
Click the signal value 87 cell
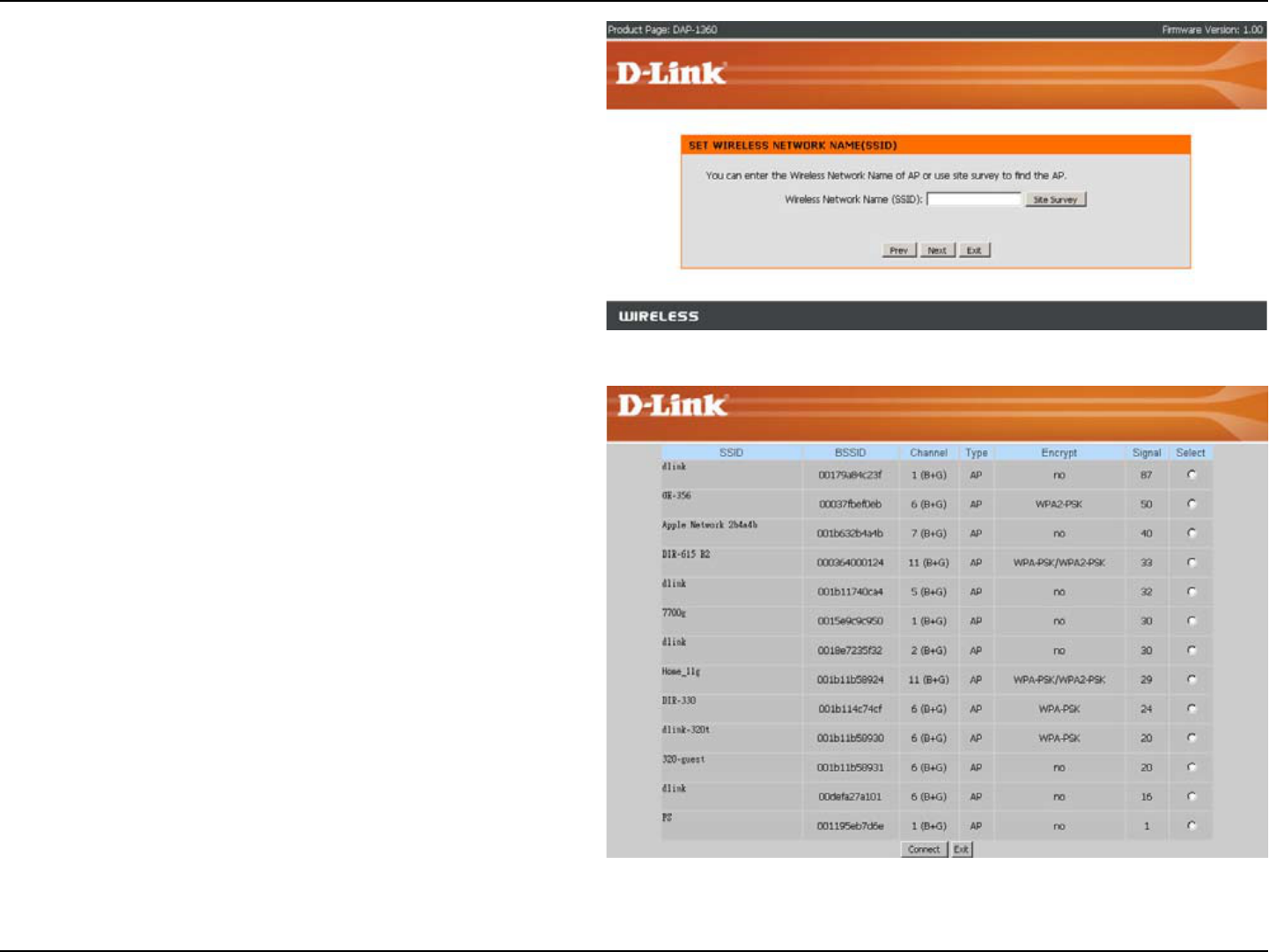tap(1147, 476)
